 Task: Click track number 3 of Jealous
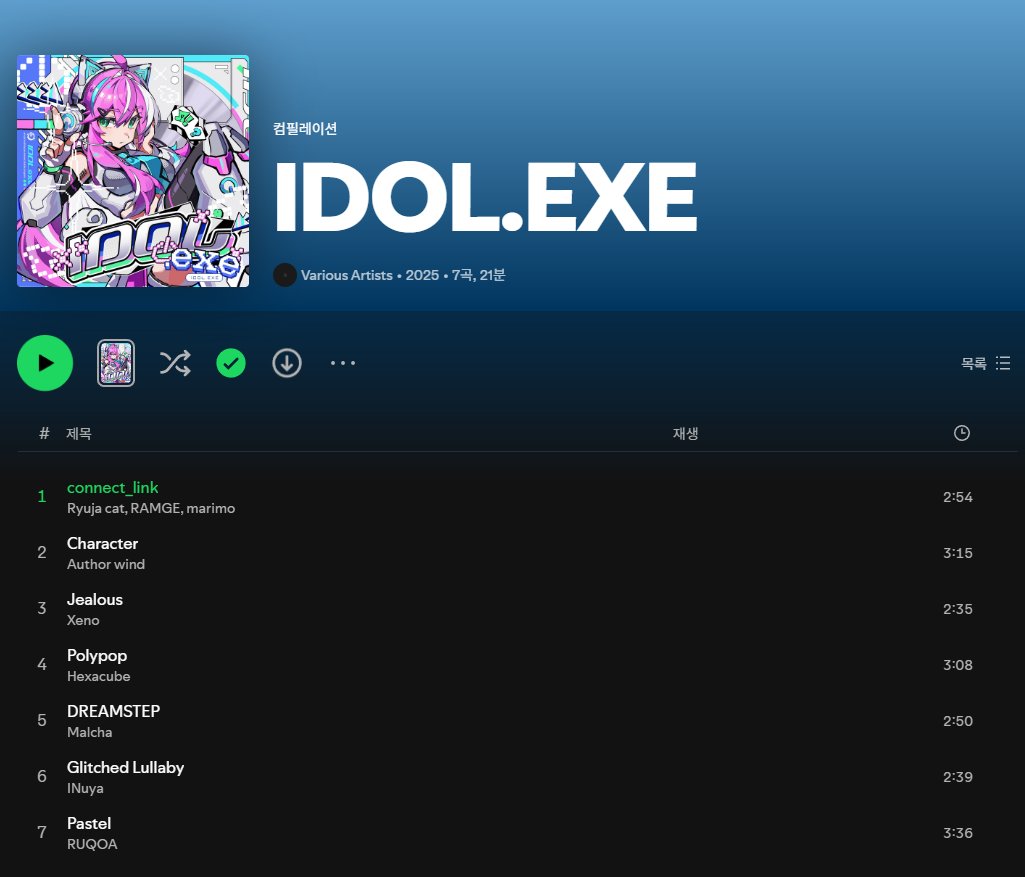click(x=42, y=608)
